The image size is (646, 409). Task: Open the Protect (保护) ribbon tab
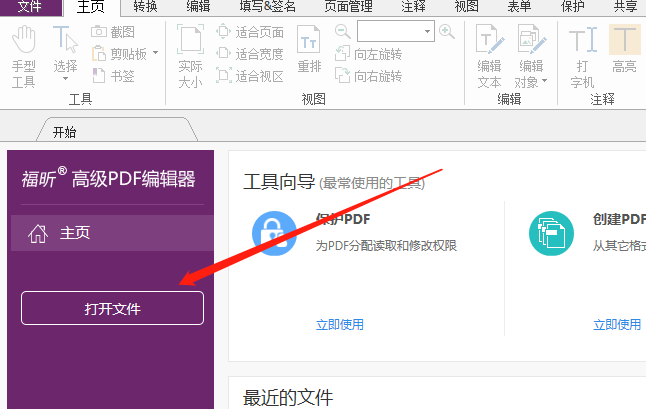[573, 7]
